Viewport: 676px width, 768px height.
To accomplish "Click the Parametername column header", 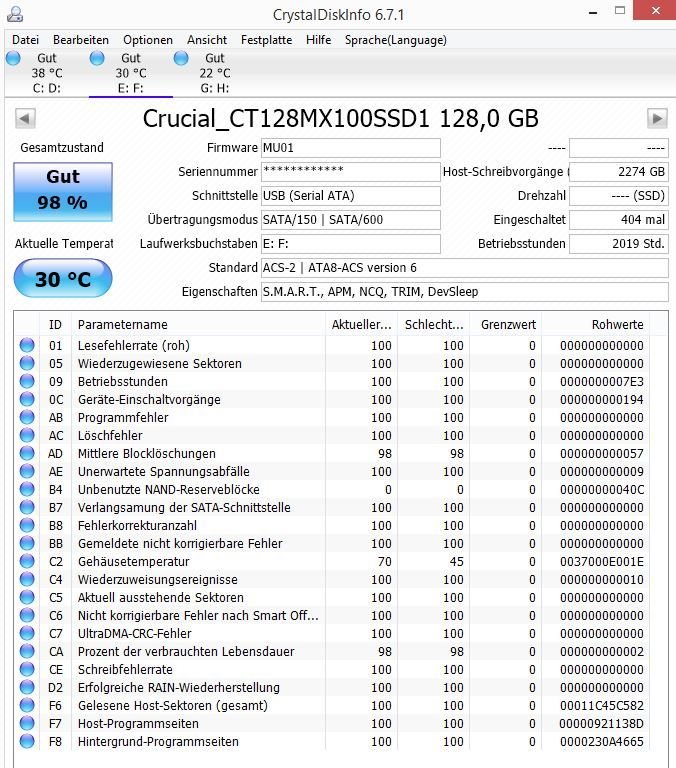I will pos(198,325).
